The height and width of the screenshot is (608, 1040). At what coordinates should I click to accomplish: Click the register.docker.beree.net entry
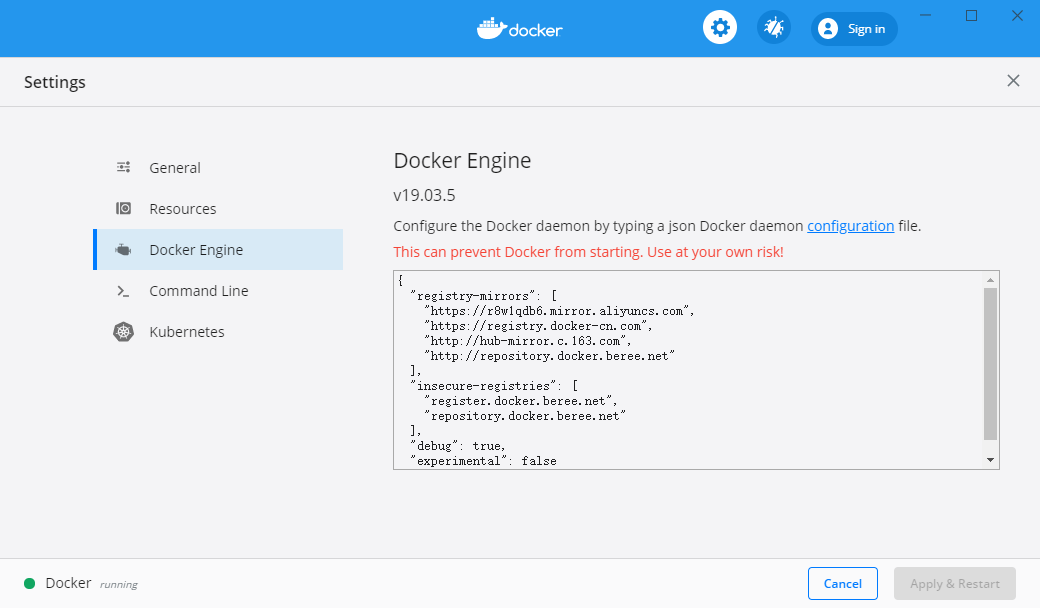tap(521, 401)
